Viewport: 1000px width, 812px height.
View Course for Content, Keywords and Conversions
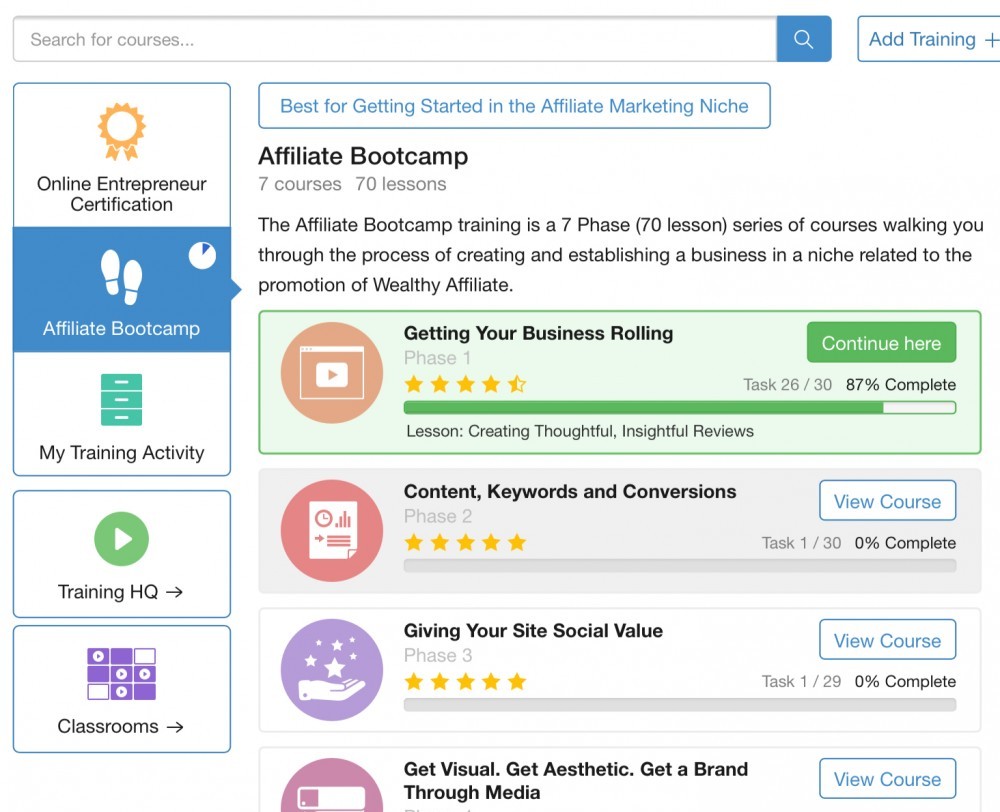click(x=887, y=501)
